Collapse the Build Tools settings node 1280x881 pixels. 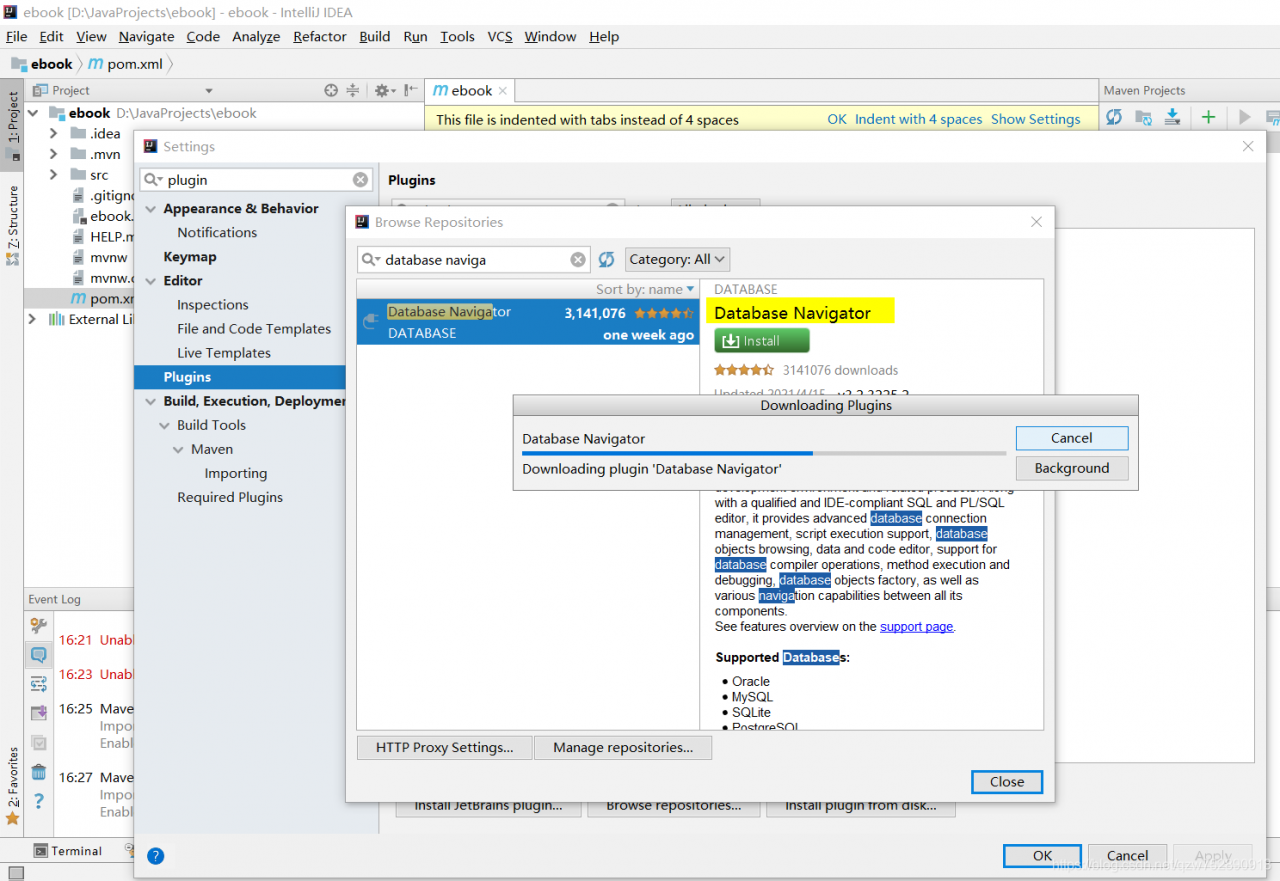point(165,425)
